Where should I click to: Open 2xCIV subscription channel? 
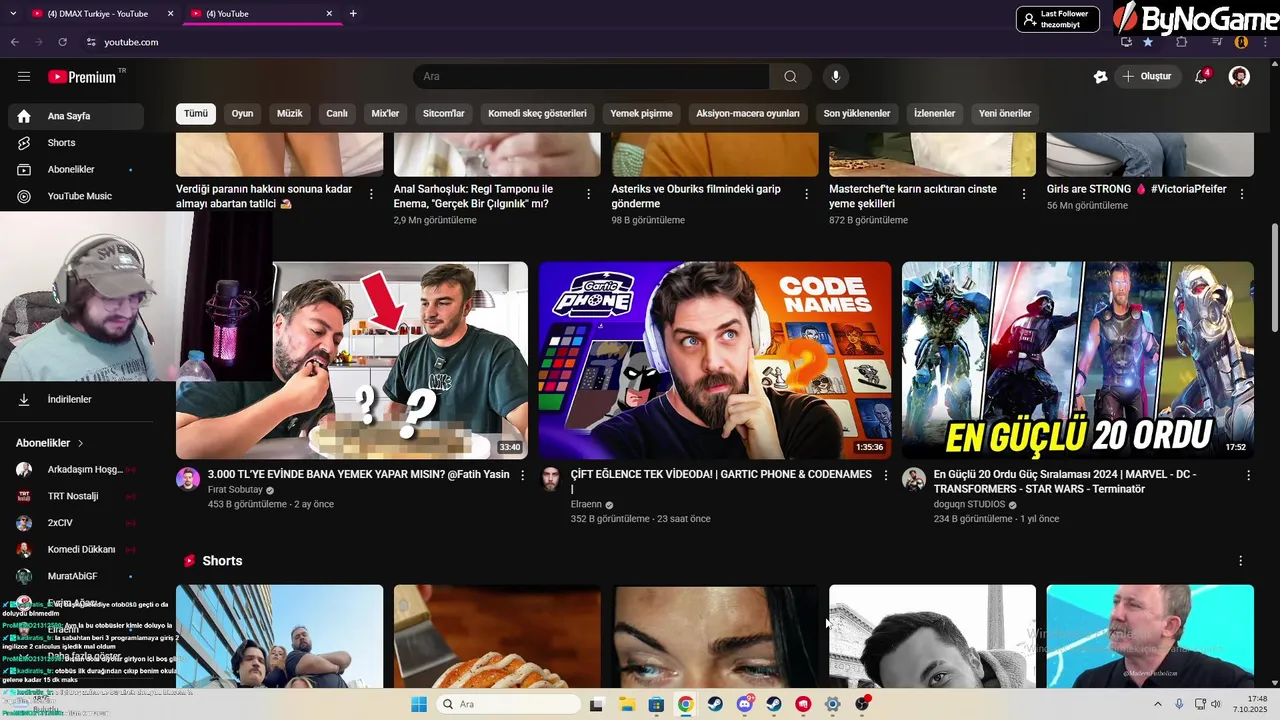pos(75,523)
